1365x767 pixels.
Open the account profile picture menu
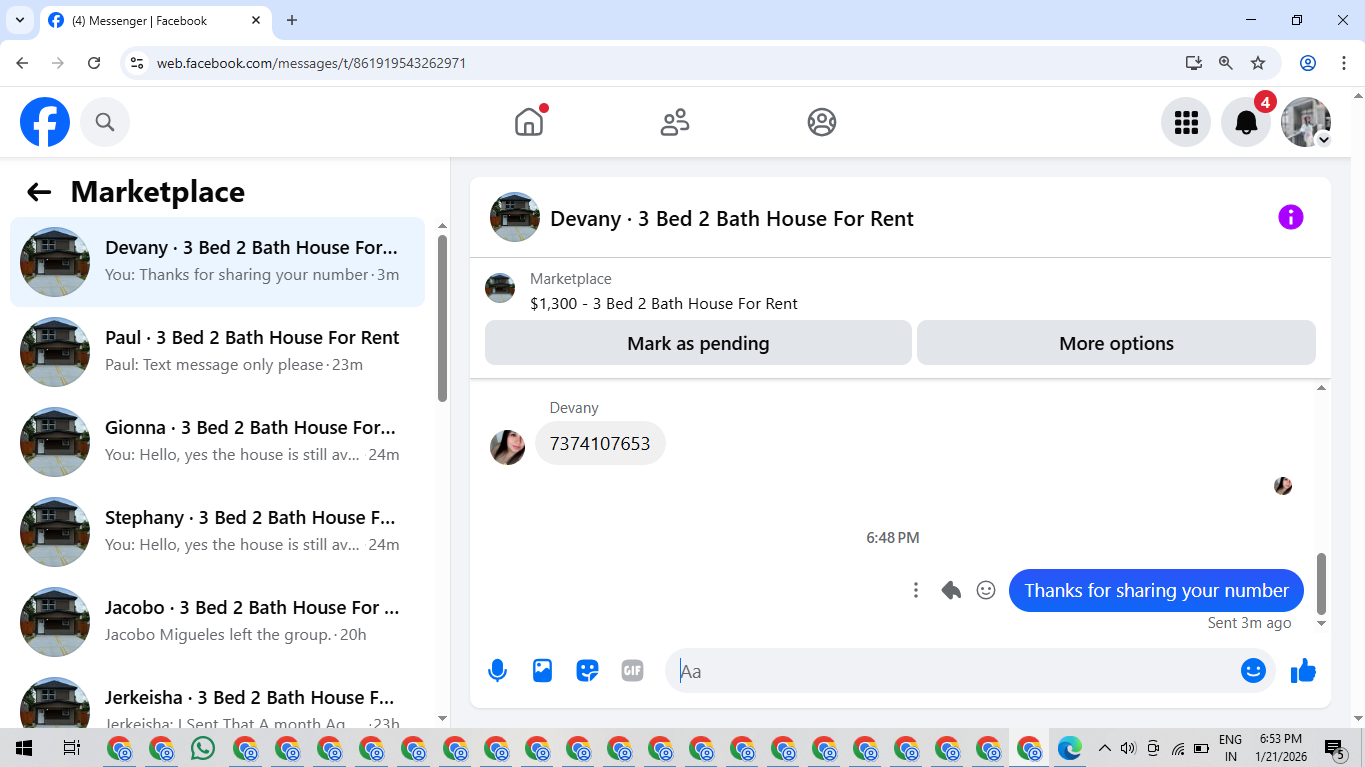(1306, 122)
